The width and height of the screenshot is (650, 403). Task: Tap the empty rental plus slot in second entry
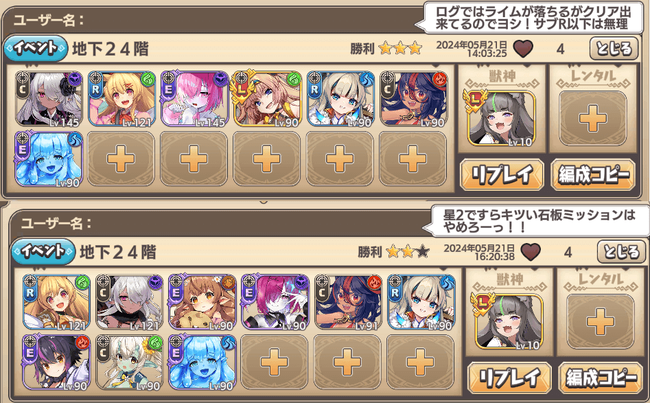click(x=600, y=322)
